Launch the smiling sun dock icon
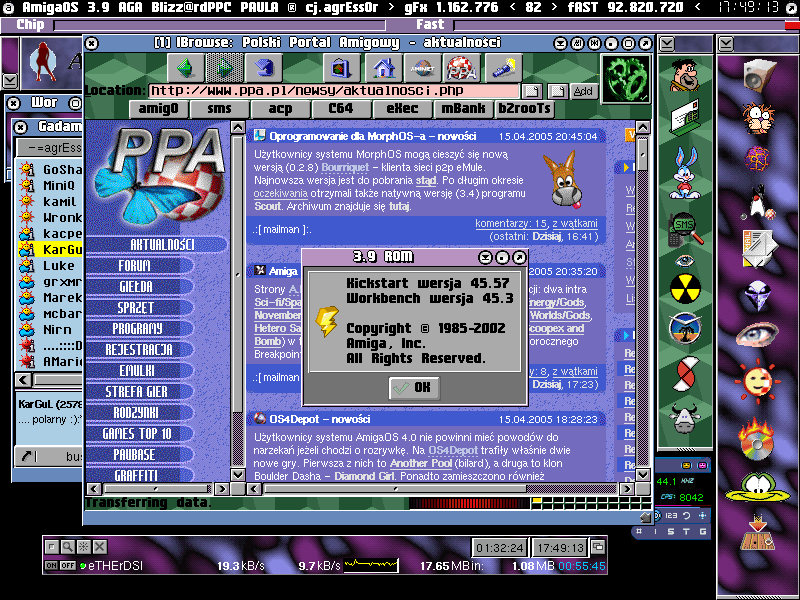 click(758, 381)
